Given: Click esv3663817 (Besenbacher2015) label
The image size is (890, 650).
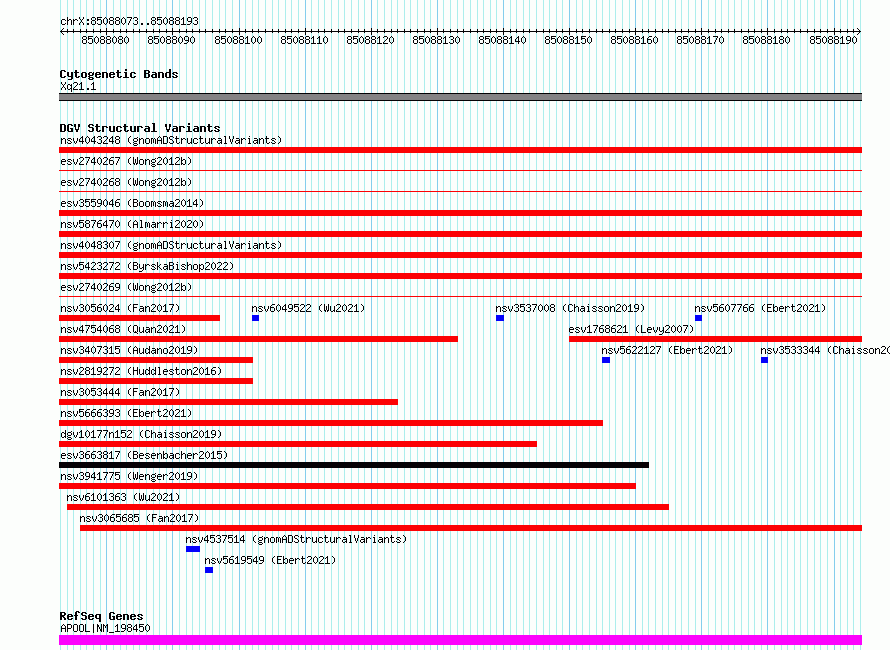Looking at the screenshot, I should (144, 455).
